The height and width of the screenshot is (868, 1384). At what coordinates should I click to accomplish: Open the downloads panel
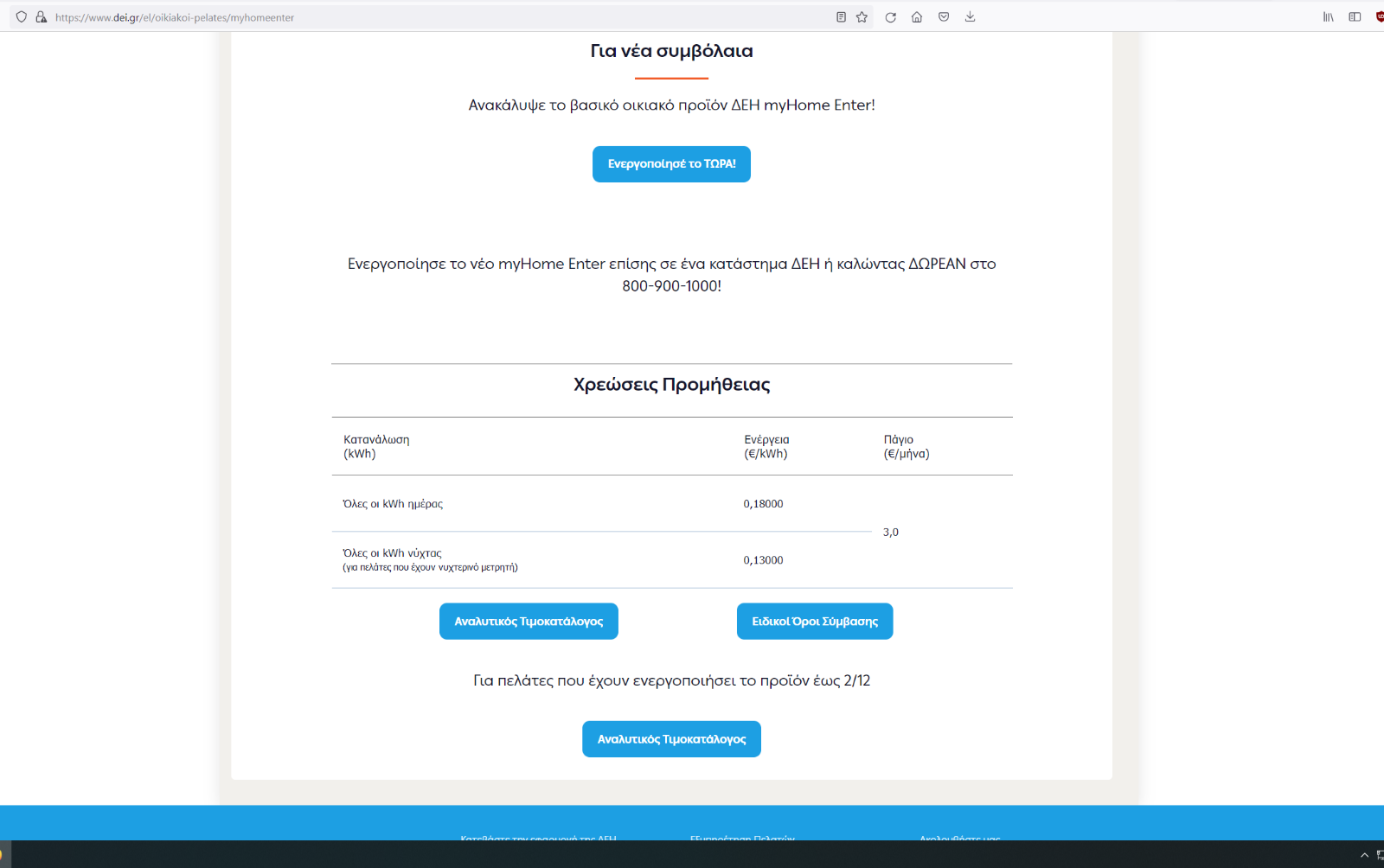tap(970, 17)
